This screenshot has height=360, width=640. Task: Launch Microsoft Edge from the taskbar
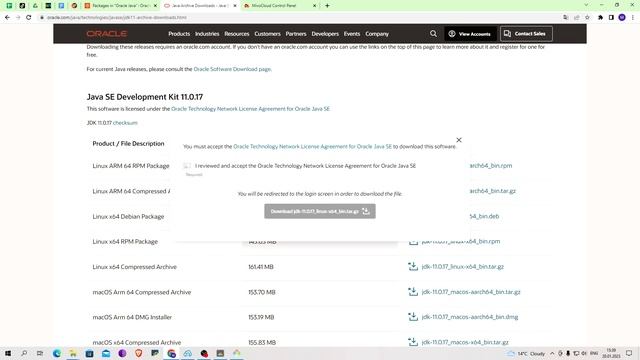[x=57, y=353]
